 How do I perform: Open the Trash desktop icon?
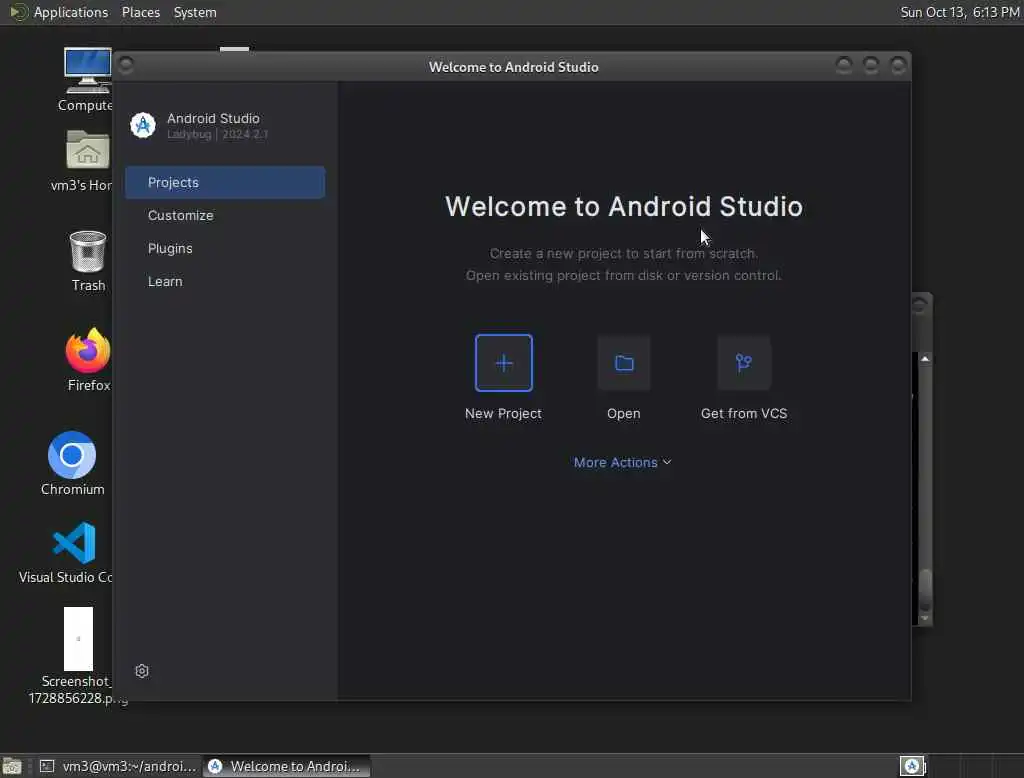point(88,251)
